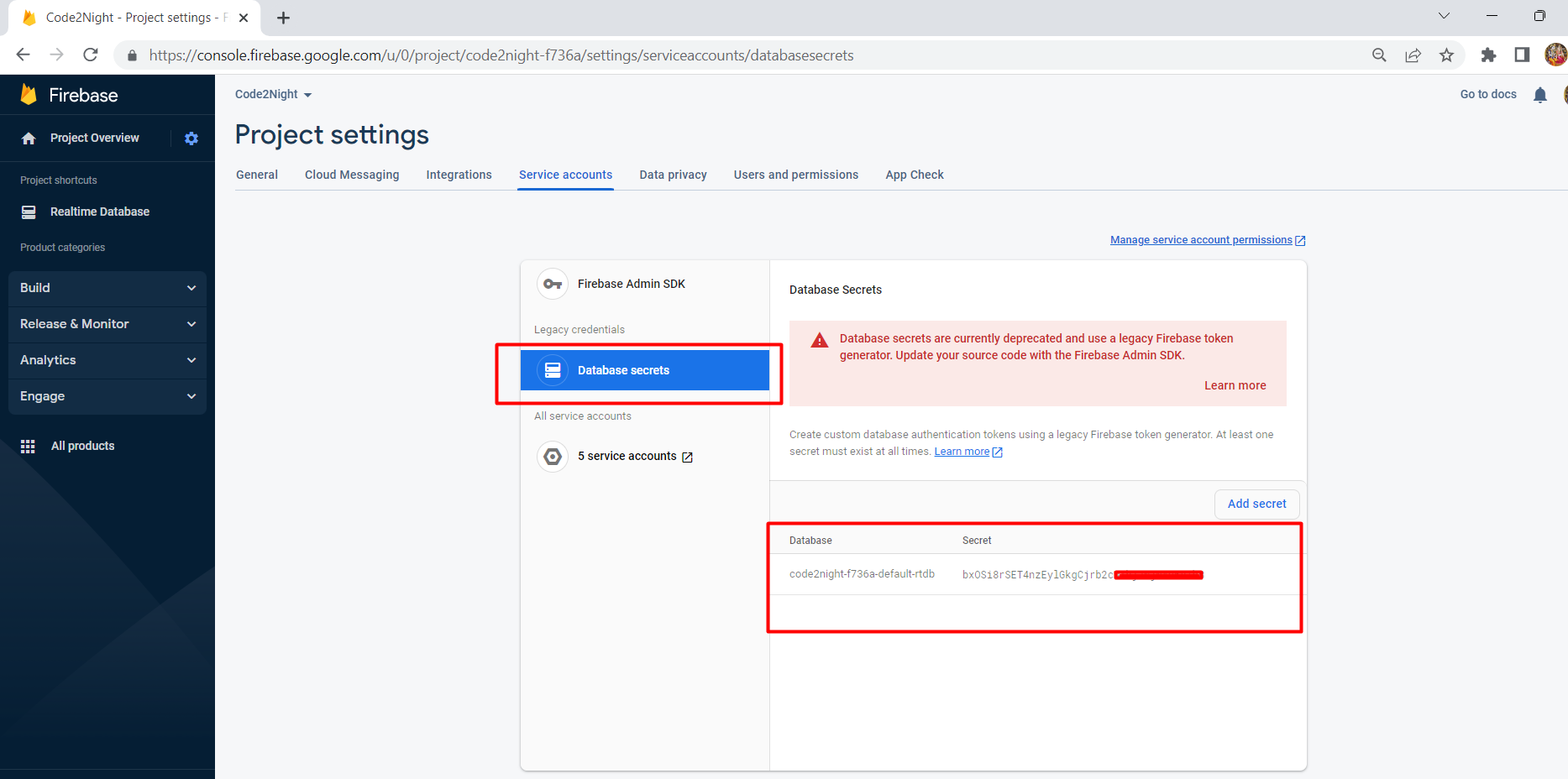1568x779 pixels.
Task: Click the browser address bar URL
Action: coord(501,55)
